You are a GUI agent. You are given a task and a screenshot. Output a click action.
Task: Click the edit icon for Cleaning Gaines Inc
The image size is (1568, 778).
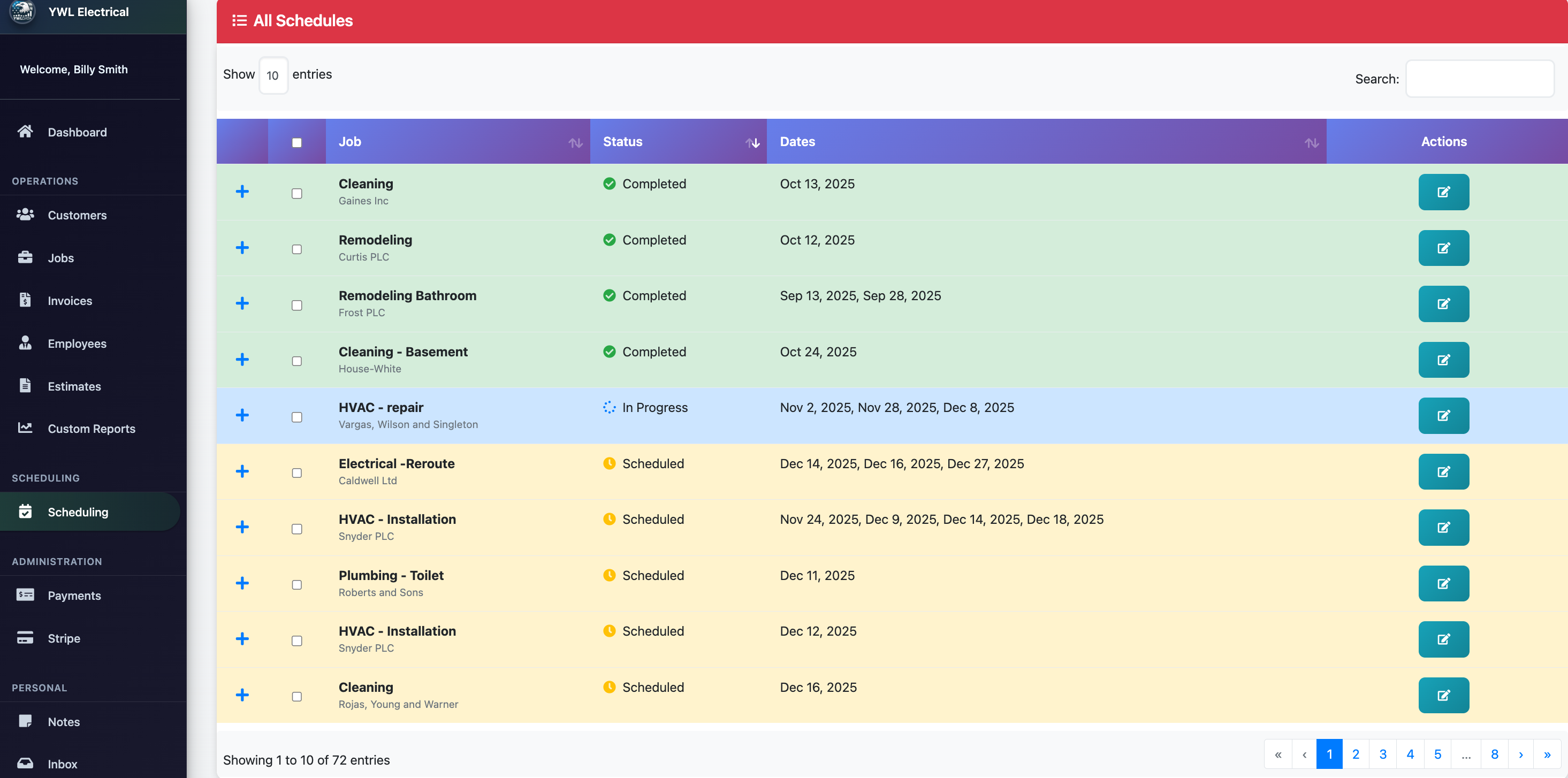[1443, 192]
